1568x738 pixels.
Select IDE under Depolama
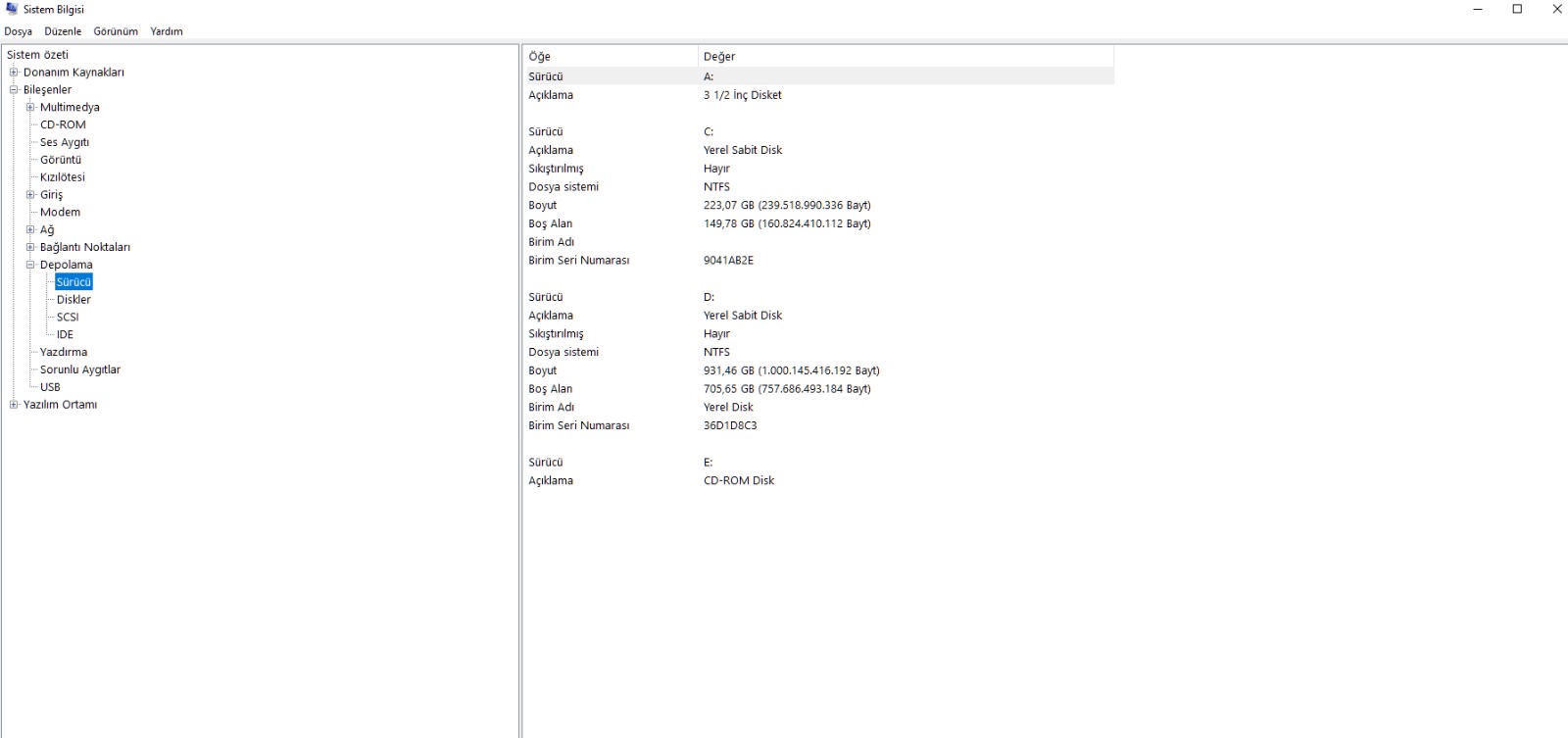click(x=65, y=335)
